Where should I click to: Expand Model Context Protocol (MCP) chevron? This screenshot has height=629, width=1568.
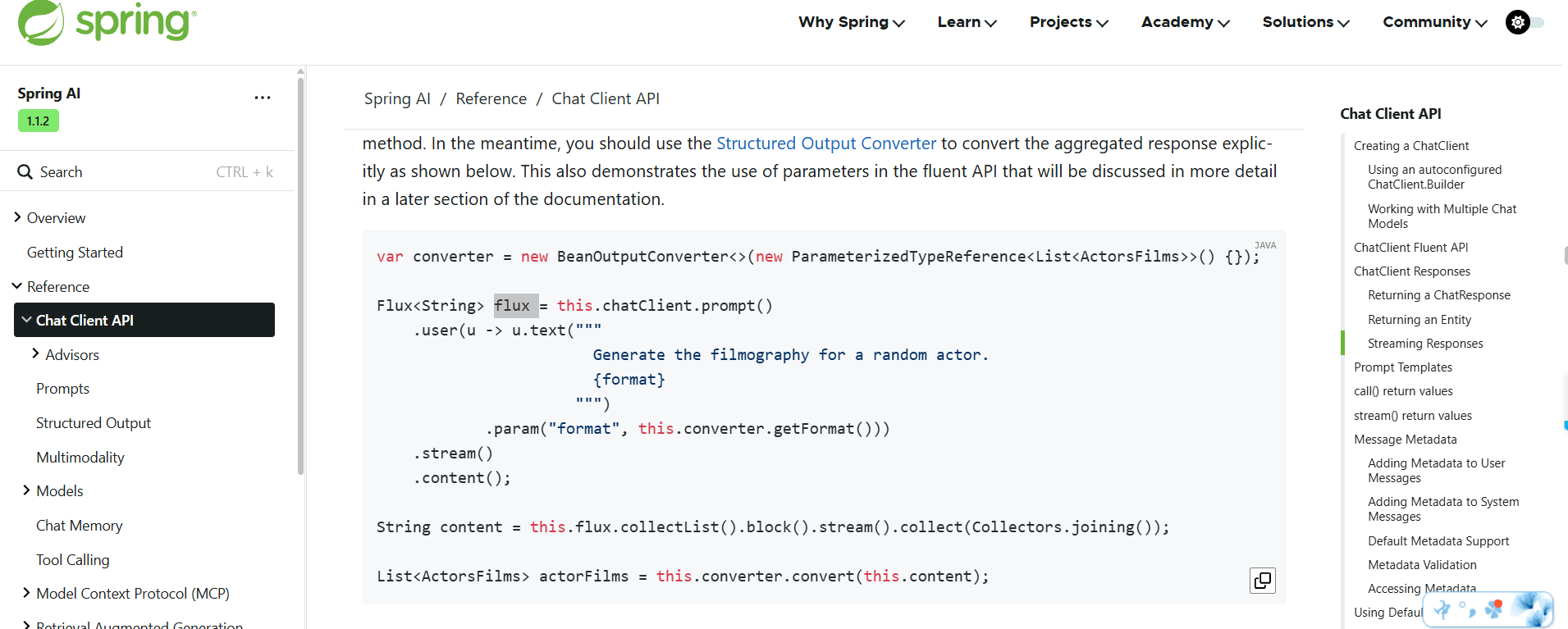(x=26, y=593)
